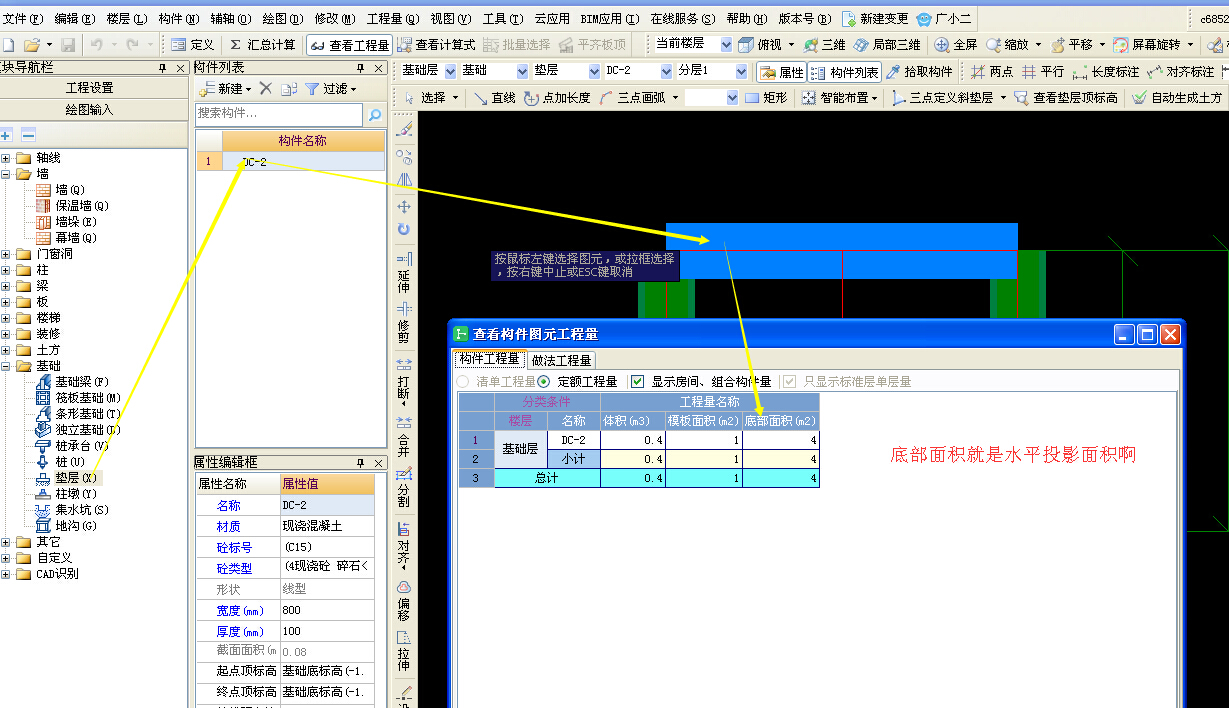
Task: Click the 搜索构件 search field
Action: [278, 115]
